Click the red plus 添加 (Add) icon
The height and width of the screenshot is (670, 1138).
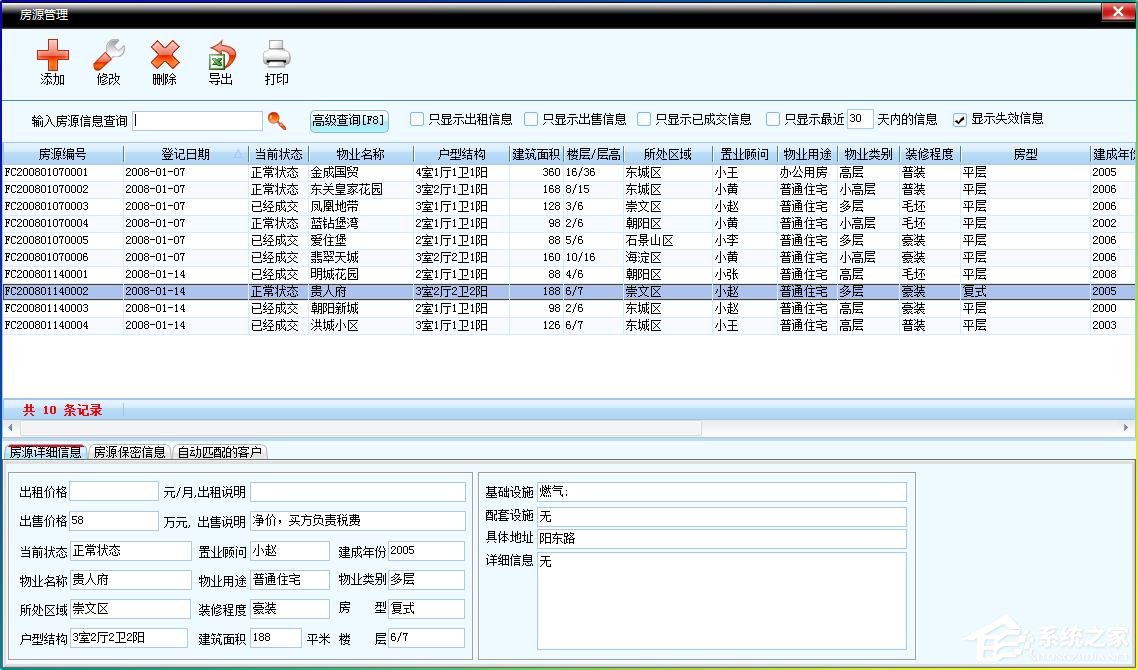pyautogui.click(x=52, y=55)
